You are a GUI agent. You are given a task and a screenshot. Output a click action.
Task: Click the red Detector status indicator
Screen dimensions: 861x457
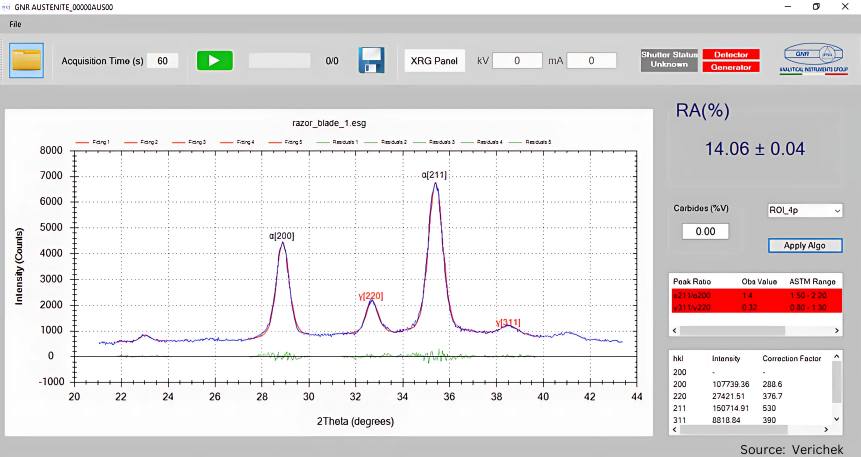[x=730, y=54]
